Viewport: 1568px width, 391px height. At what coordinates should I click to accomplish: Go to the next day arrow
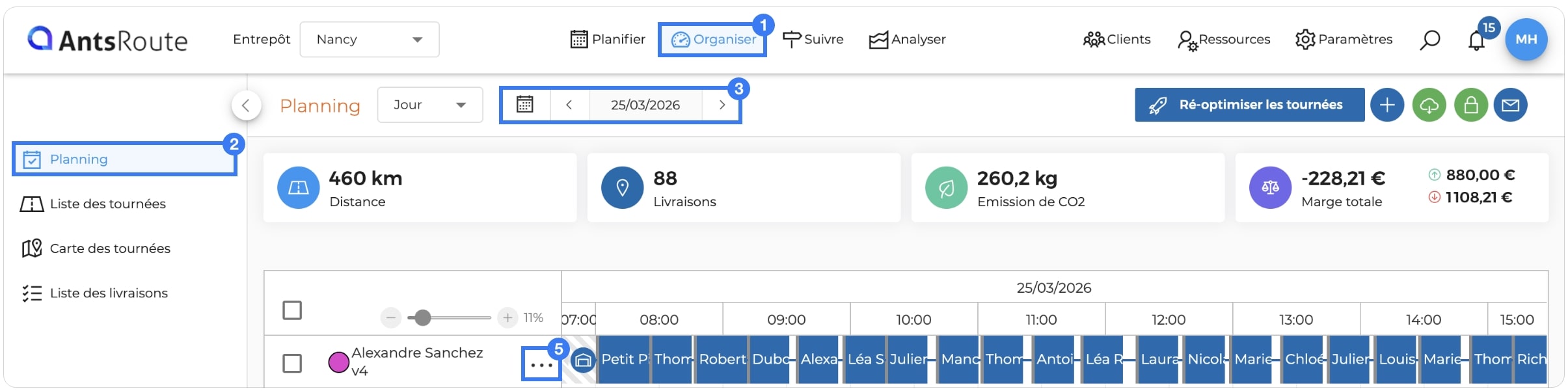[722, 105]
